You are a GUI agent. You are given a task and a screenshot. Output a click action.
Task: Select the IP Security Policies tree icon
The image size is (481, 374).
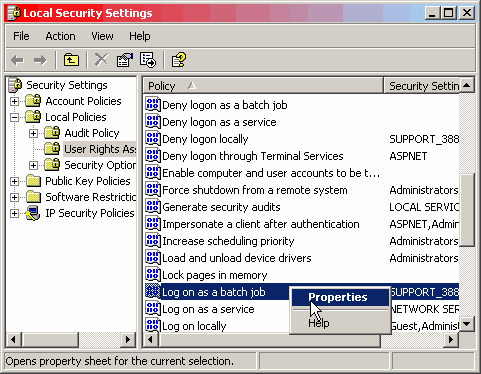[x=33, y=213]
